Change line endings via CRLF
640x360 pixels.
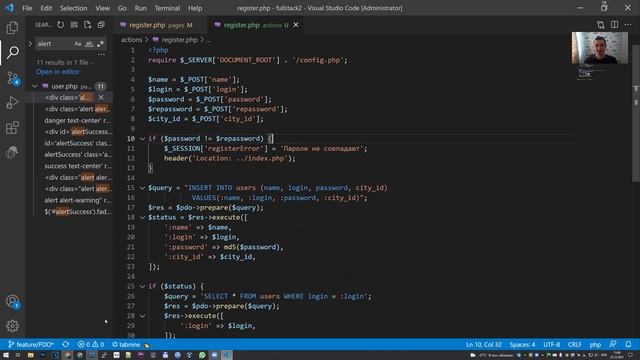click(575, 344)
